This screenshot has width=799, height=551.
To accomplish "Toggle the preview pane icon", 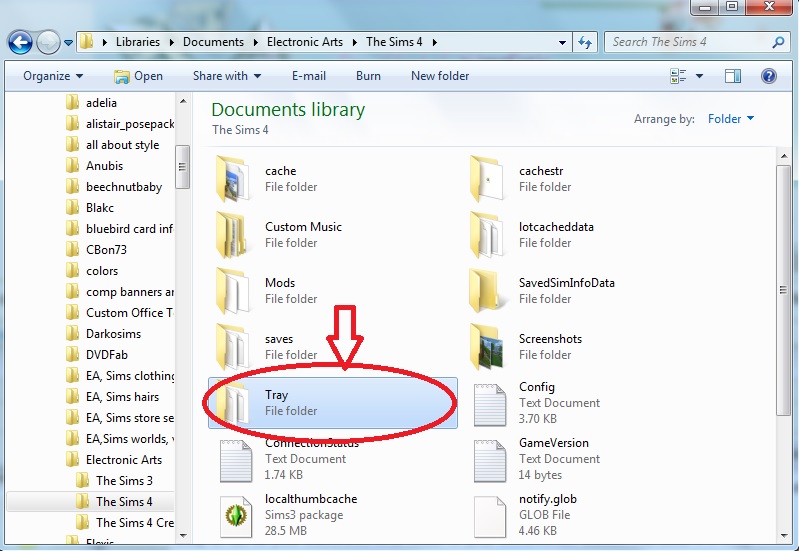I will [x=733, y=76].
